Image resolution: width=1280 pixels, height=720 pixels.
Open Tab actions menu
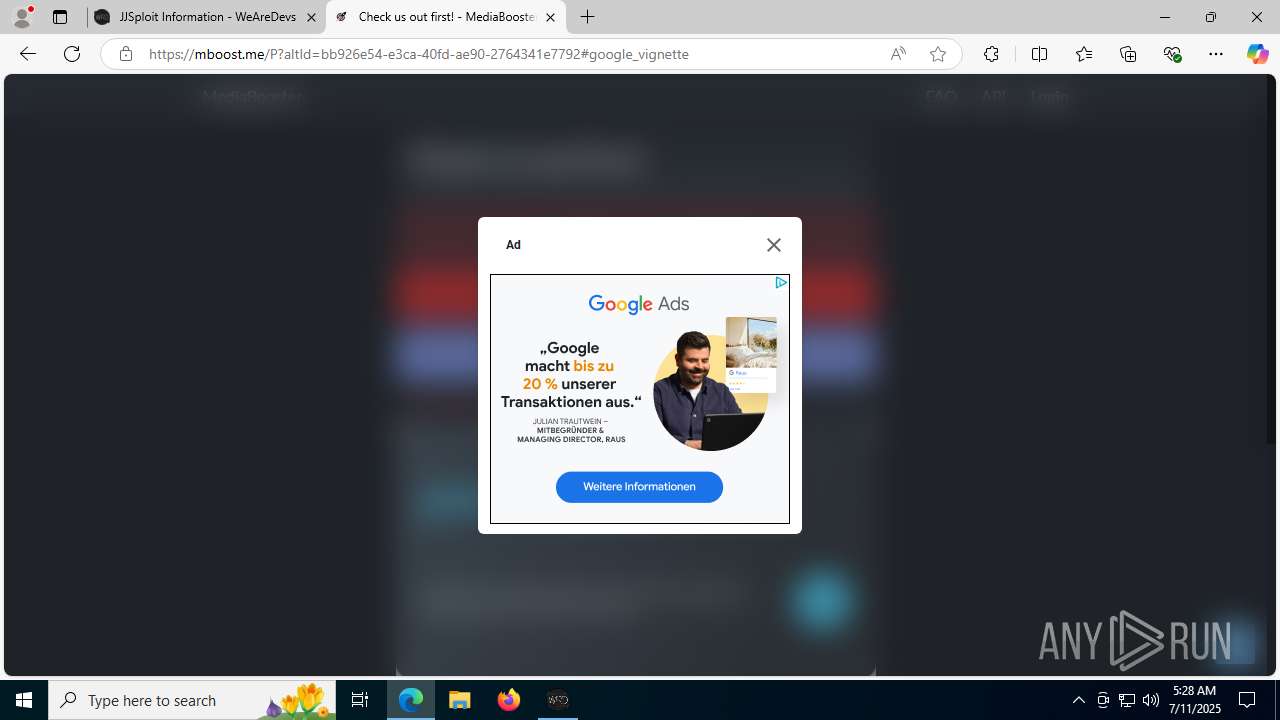tap(60, 17)
